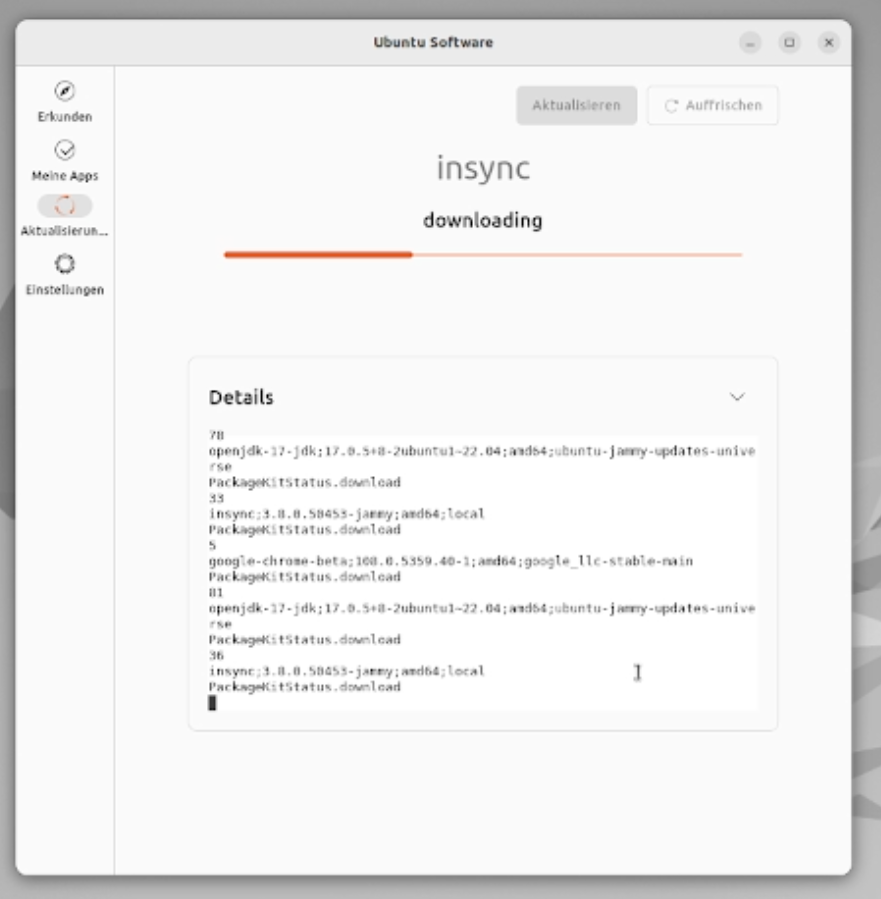Viewport: 881px width, 899px height.
Task: Click the downloading progress bar
Action: coord(481,255)
